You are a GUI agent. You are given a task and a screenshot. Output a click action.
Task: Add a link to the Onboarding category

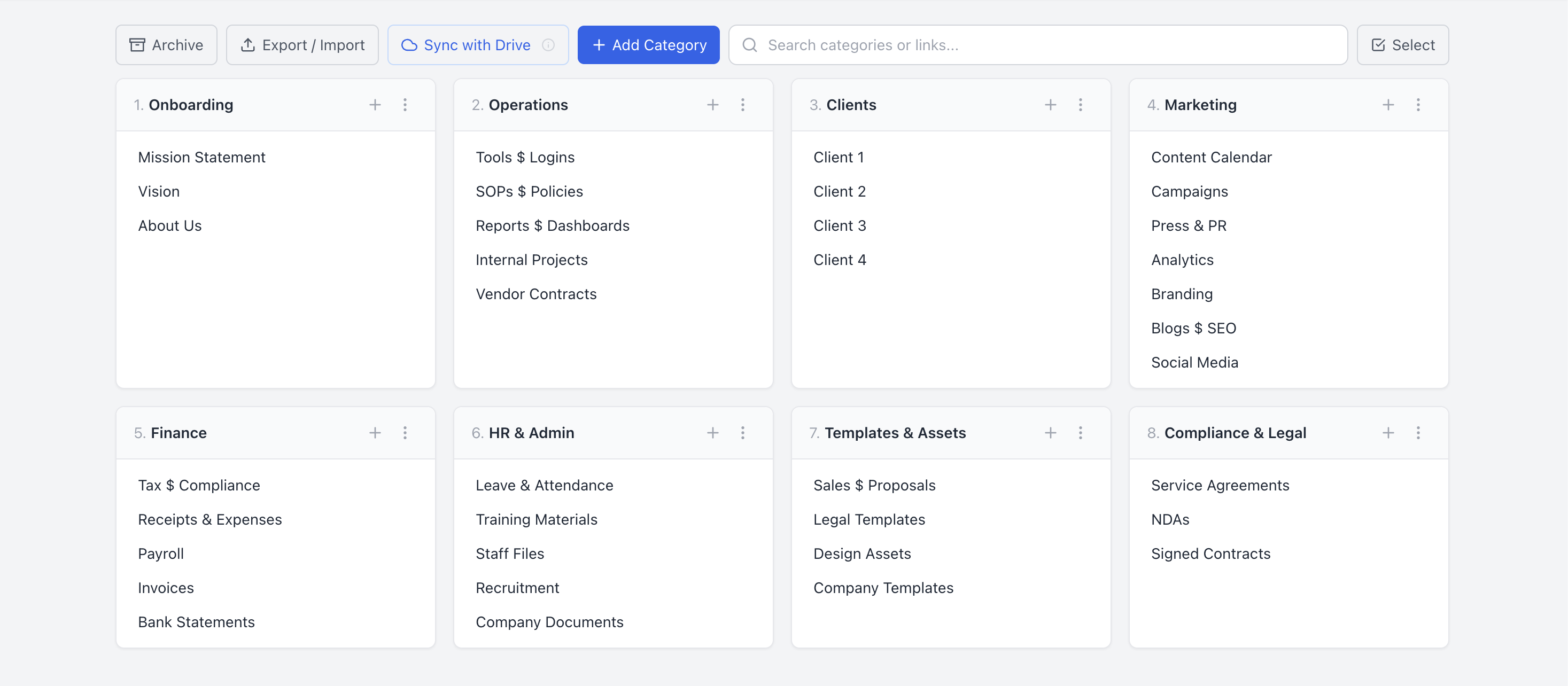[375, 105]
